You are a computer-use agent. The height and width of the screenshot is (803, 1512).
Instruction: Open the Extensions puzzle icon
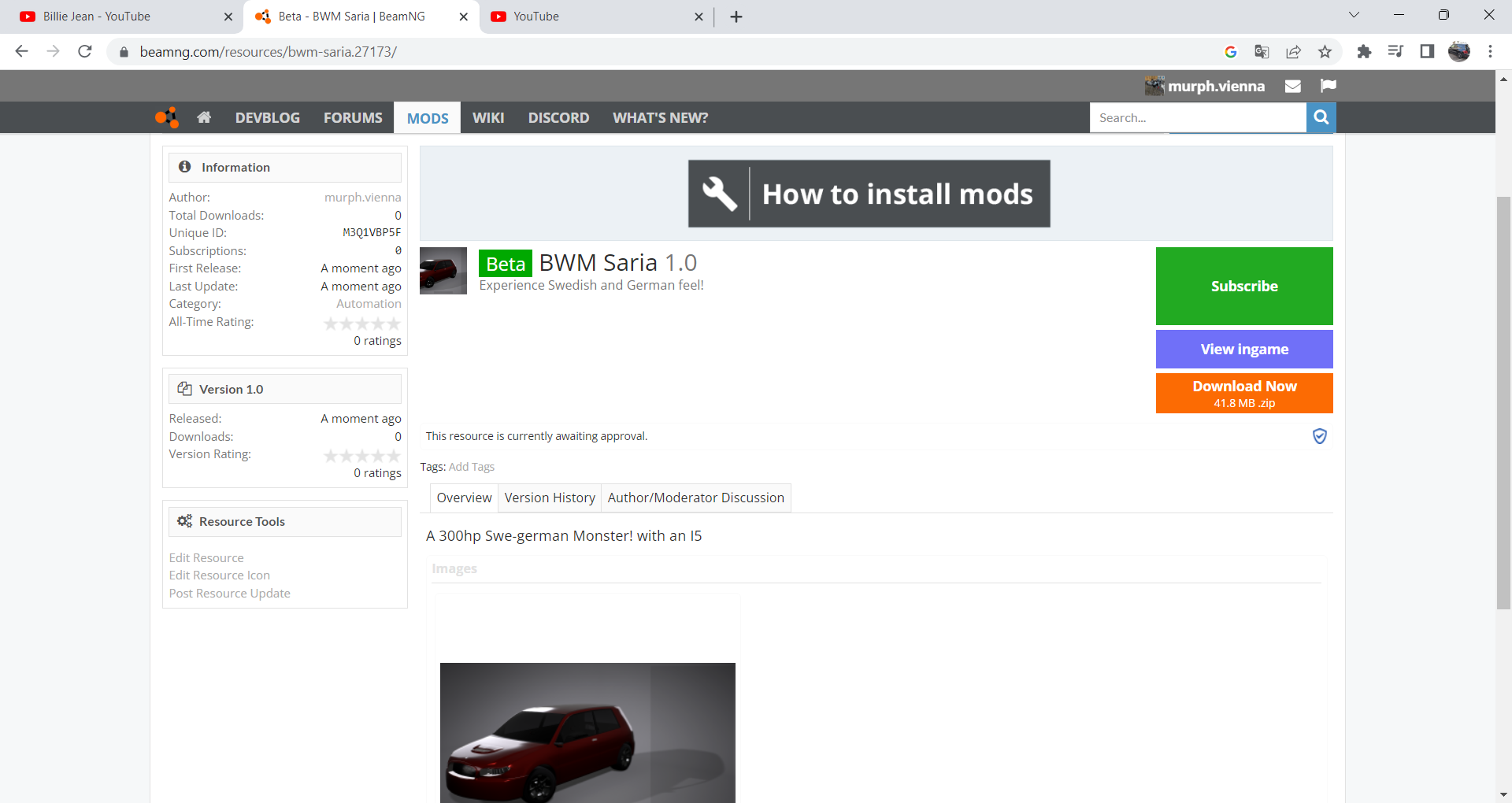(1364, 52)
